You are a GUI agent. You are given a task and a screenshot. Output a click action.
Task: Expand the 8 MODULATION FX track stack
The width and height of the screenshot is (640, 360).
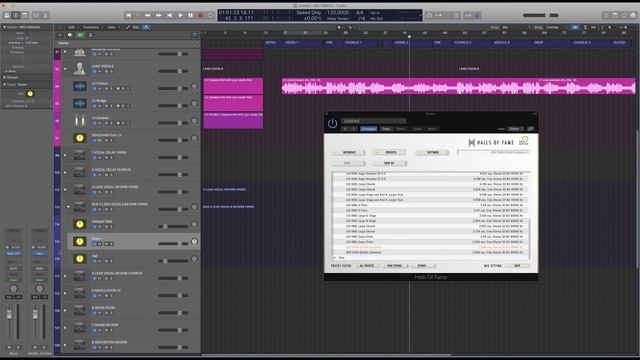[65, 293]
